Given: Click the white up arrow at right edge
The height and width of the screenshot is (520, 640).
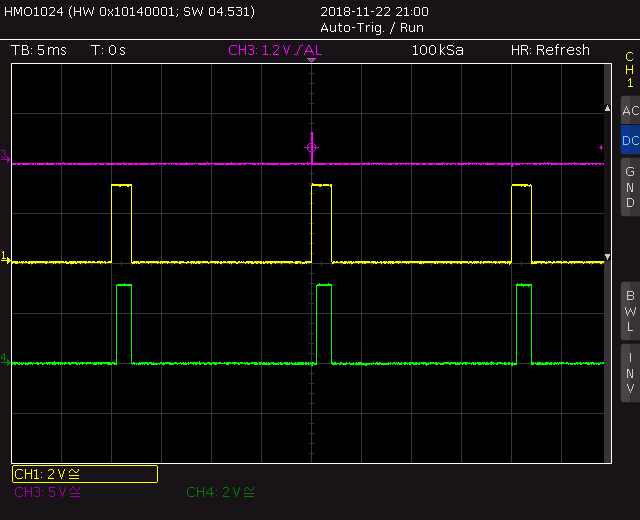Looking at the screenshot, I should coord(606,107).
